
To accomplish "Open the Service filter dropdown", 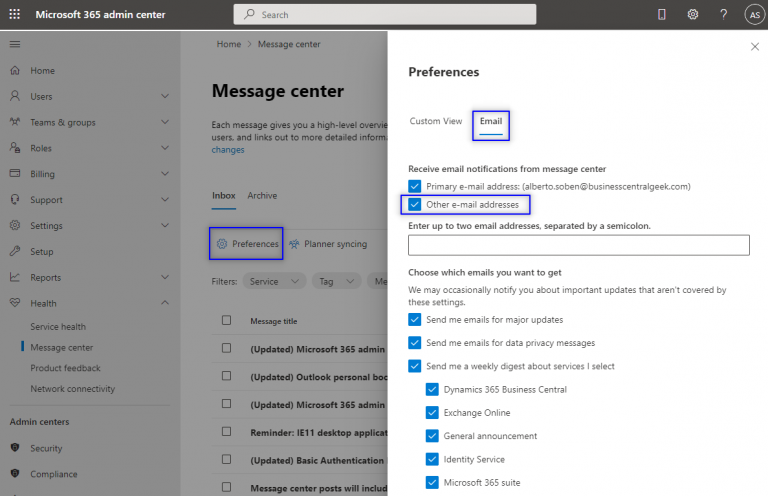I will tap(274, 281).
